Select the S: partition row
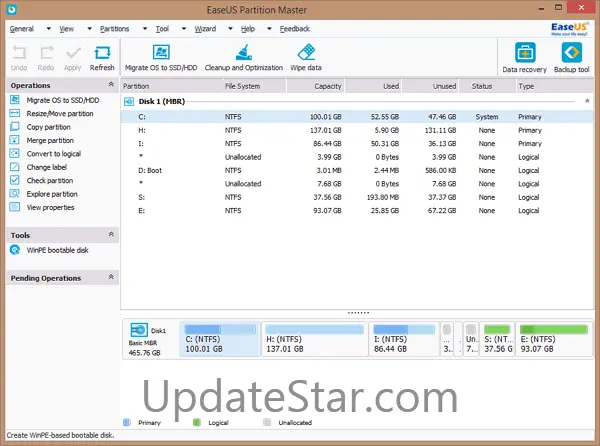 (x=357, y=197)
